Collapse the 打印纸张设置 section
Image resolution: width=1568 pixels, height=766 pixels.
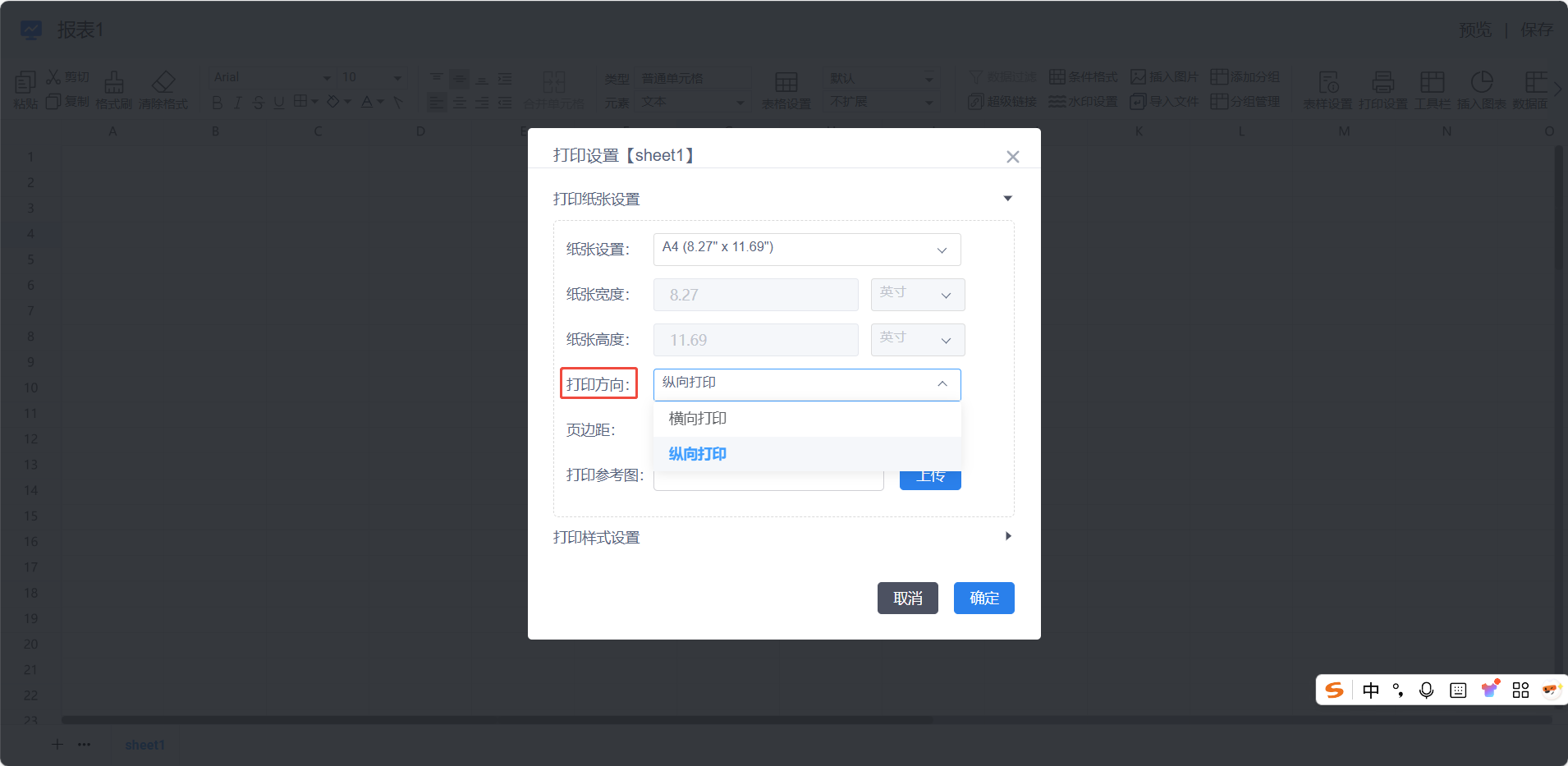click(1008, 199)
